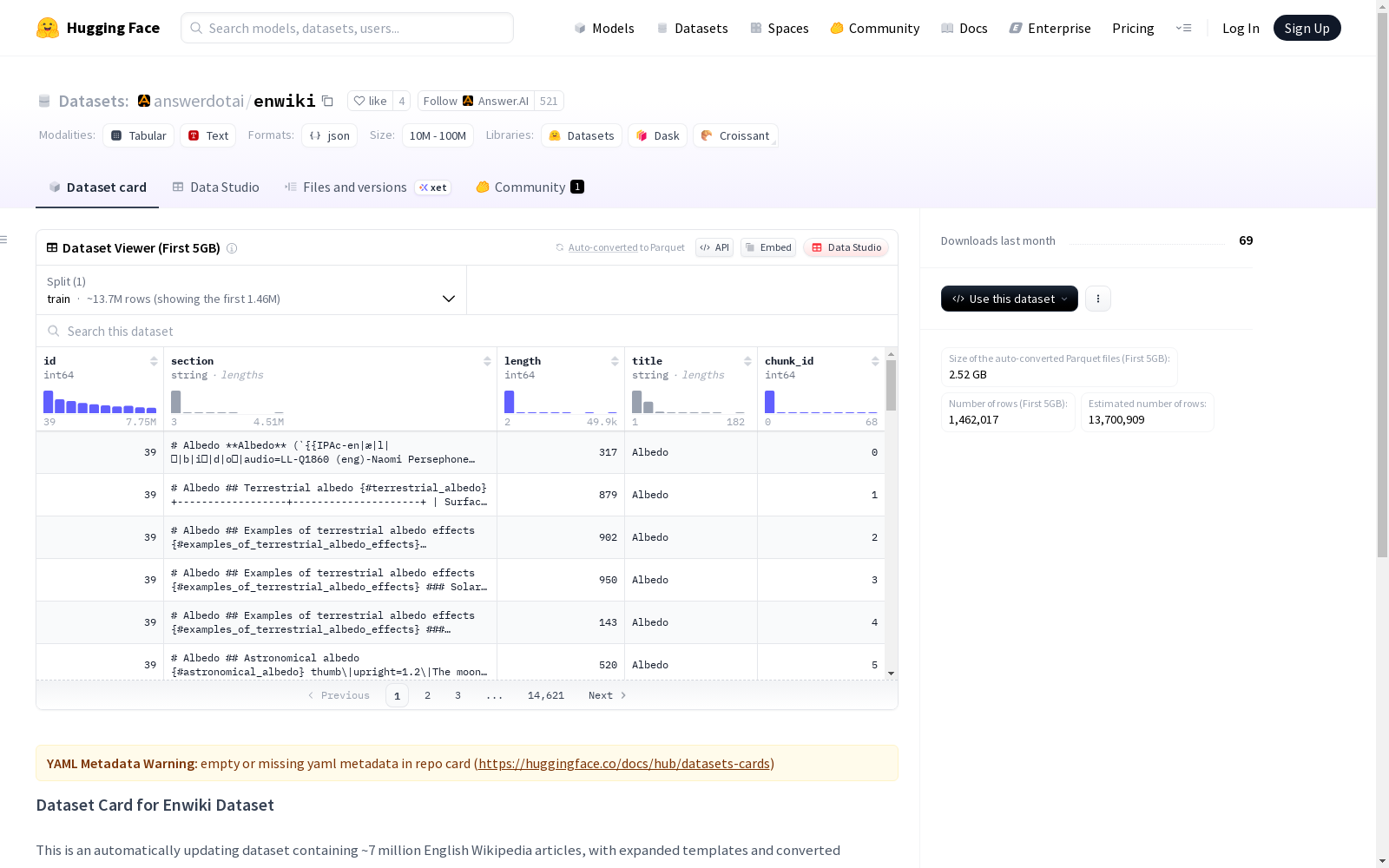Select the Datasets library tag
1389x868 pixels.
click(x=582, y=135)
